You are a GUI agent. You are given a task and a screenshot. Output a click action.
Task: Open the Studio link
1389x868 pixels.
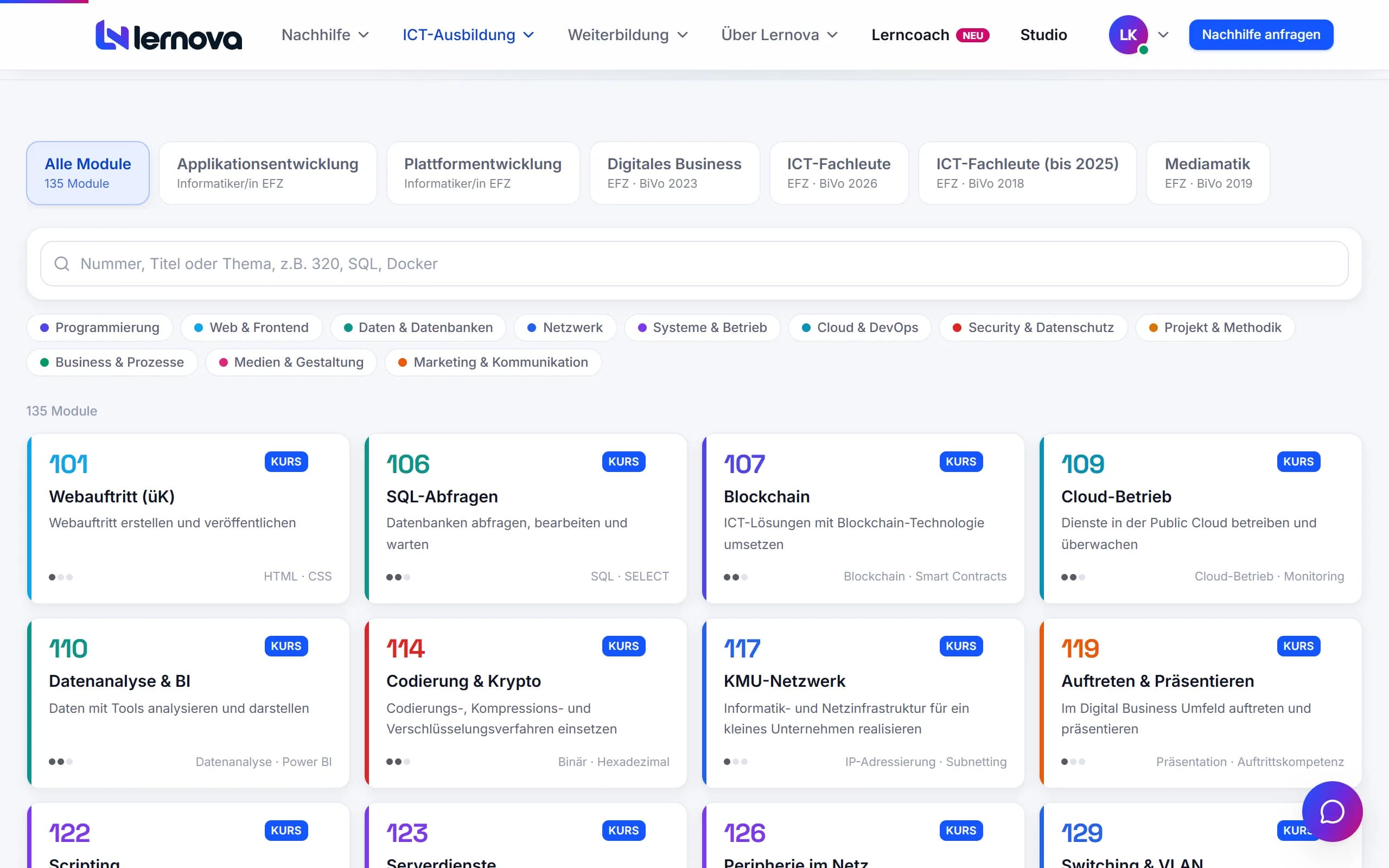point(1043,35)
